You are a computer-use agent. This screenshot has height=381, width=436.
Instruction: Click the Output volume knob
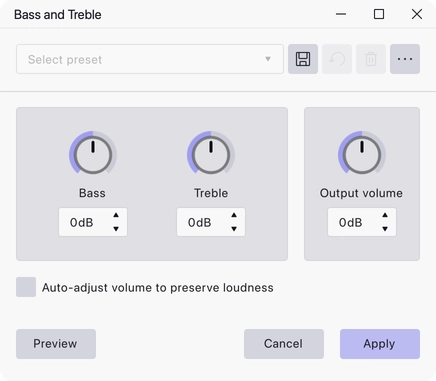[362, 153]
